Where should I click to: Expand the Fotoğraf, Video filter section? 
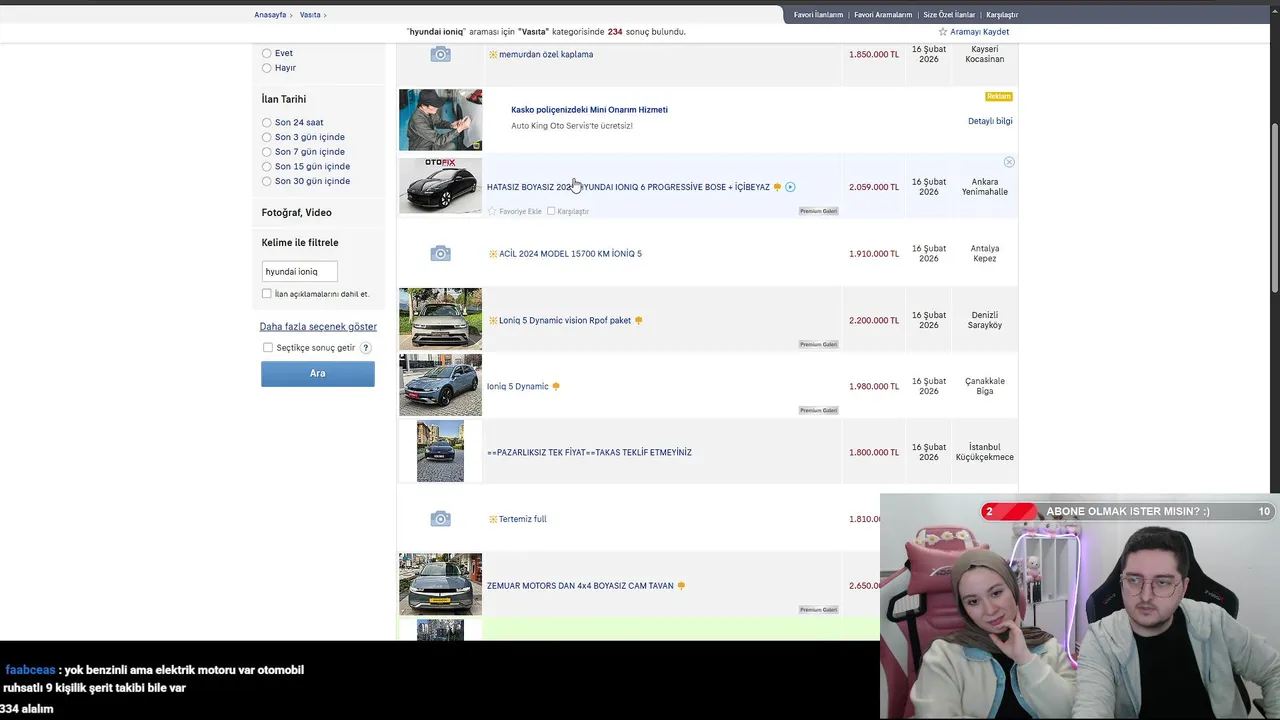(x=296, y=213)
